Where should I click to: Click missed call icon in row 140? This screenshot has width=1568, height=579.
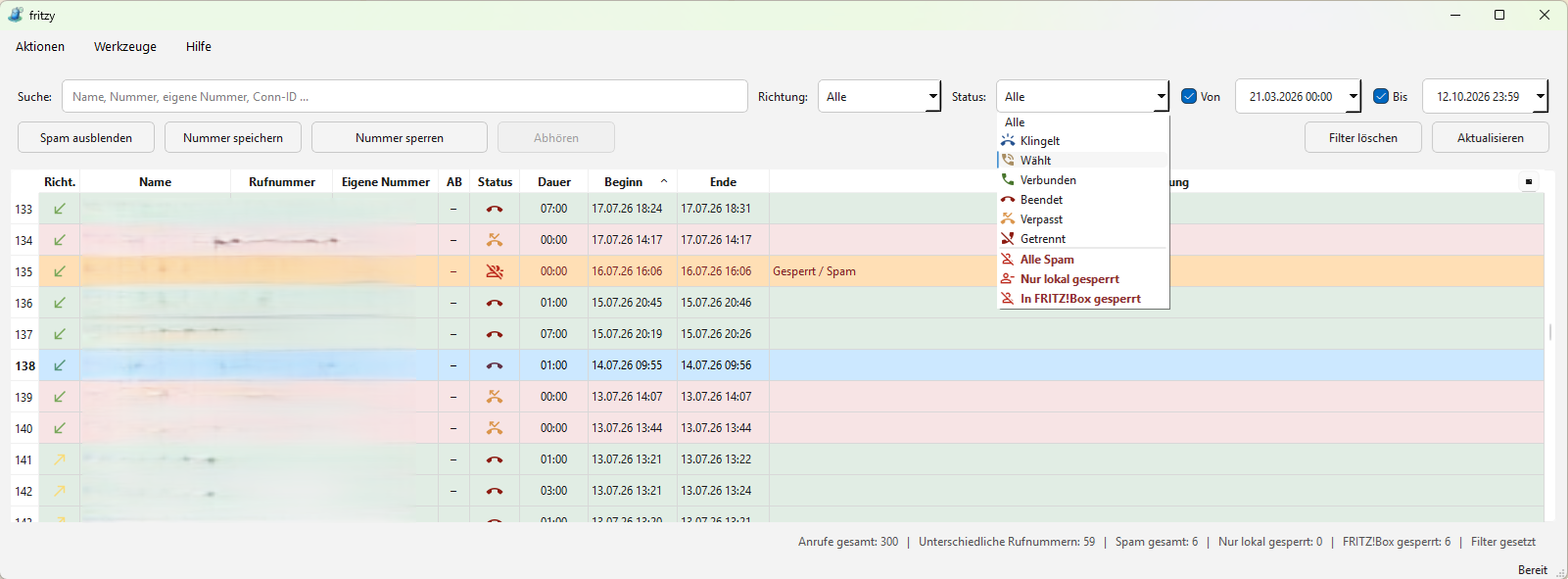[495, 428]
